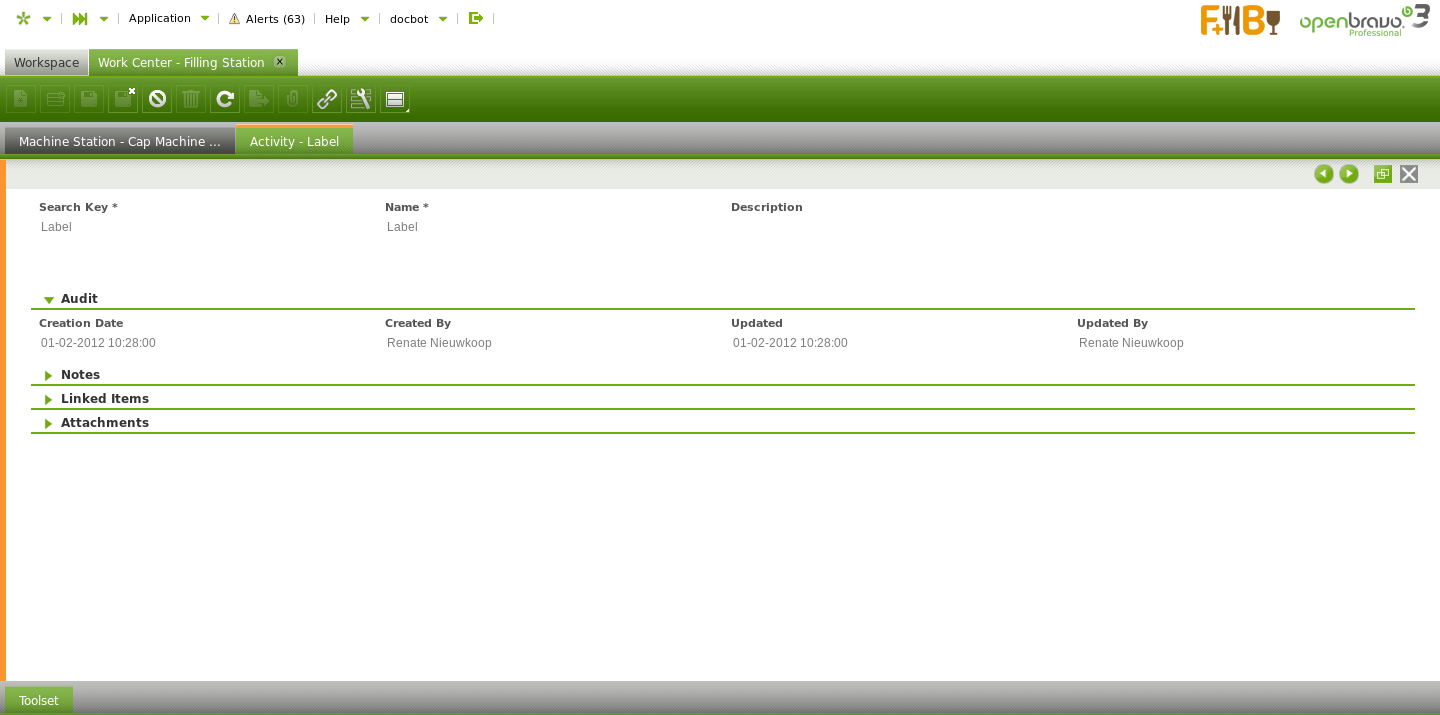Click the logout icon in top bar
The width and height of the screenshot is (1440, 715).
coord(476,18)
